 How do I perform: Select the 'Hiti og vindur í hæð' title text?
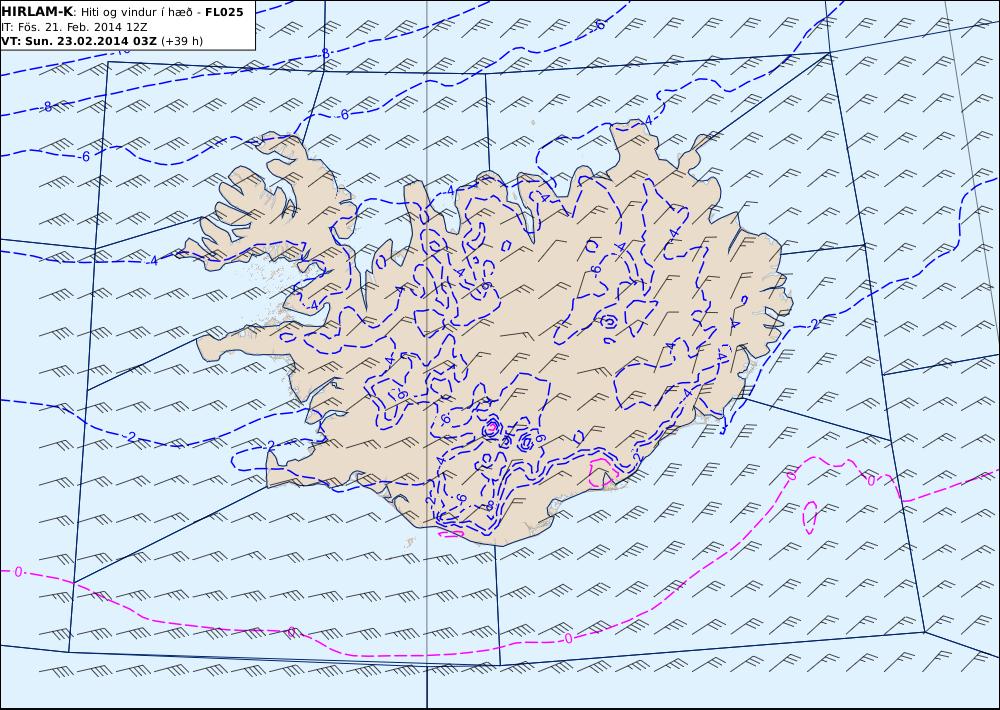tap(136, 12)
